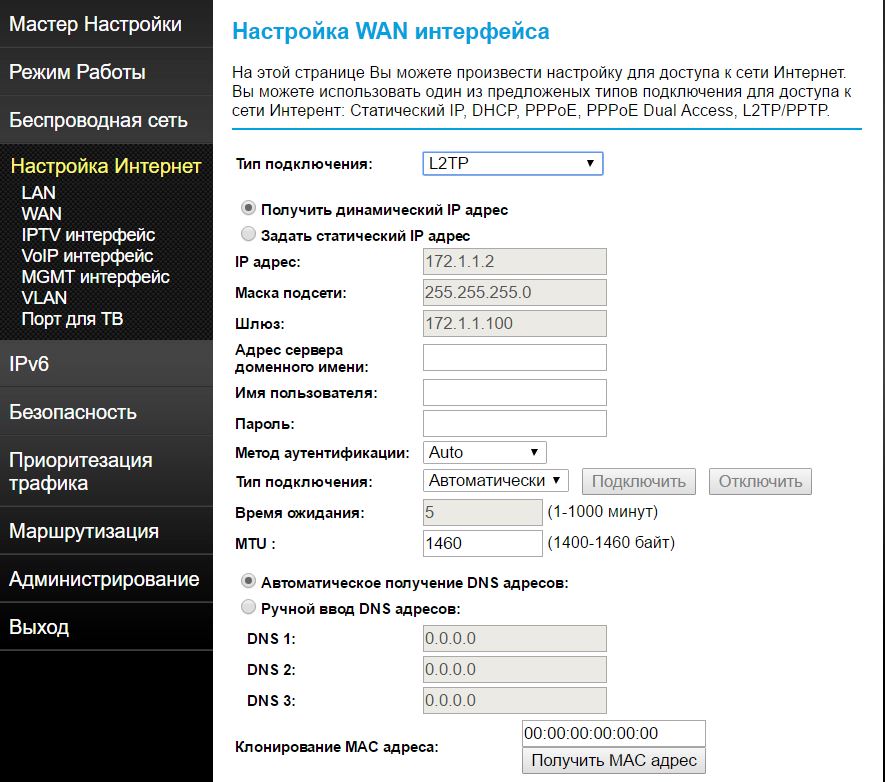Screen dimensions: 885x782
Task: Expand Метод аутентификации Auto dropdown
Action: tap(485, 452)
